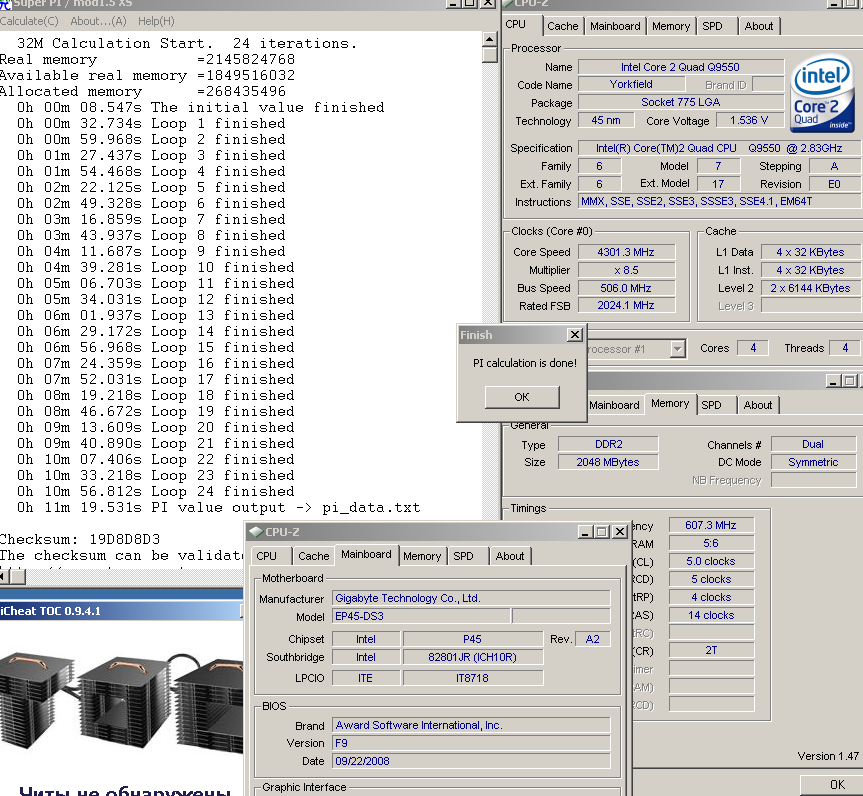Open the Help(H) menu in Super PI

pyautogui.click(x=156, y=21)
